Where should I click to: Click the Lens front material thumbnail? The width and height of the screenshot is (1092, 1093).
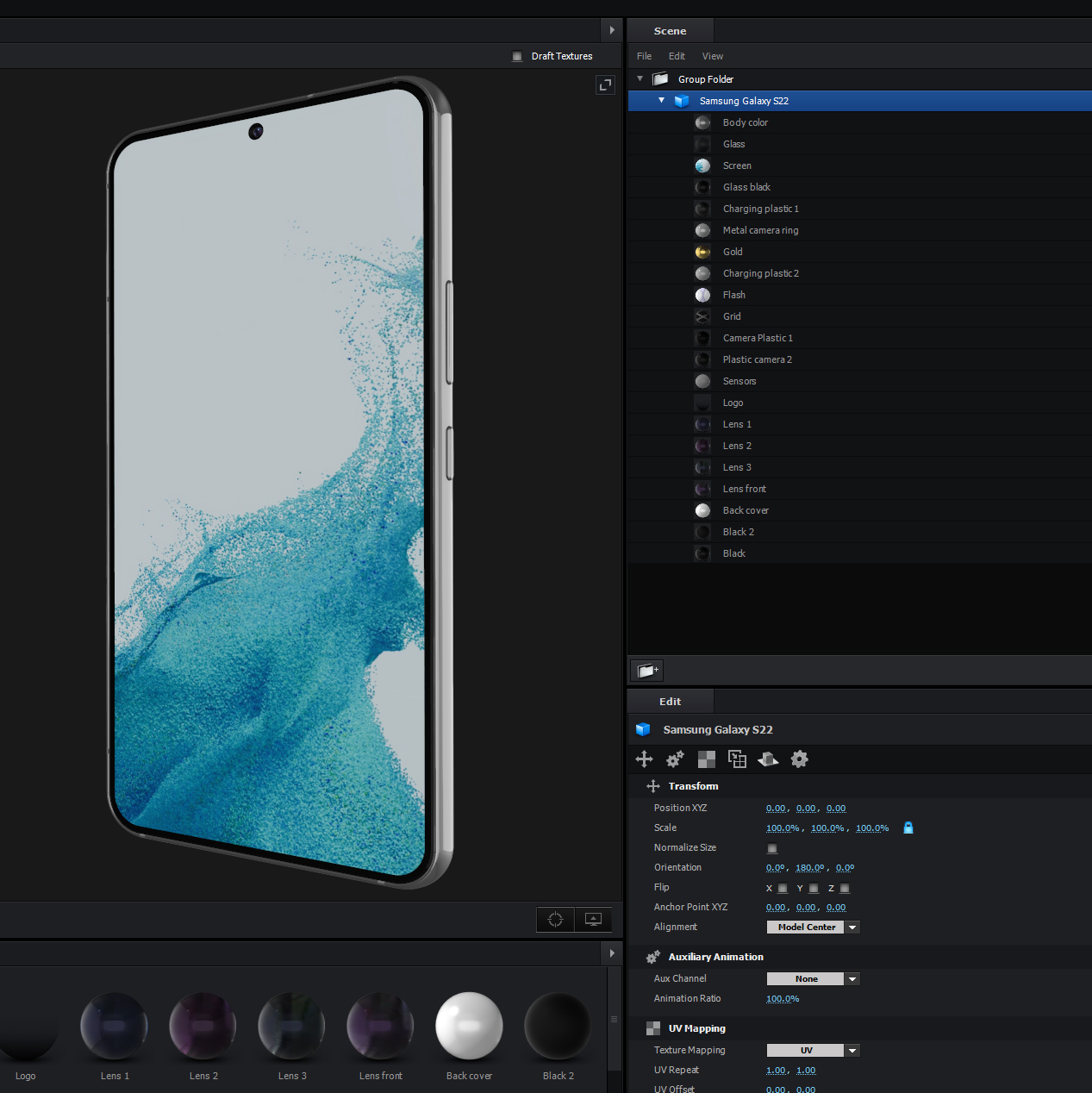380,1026
